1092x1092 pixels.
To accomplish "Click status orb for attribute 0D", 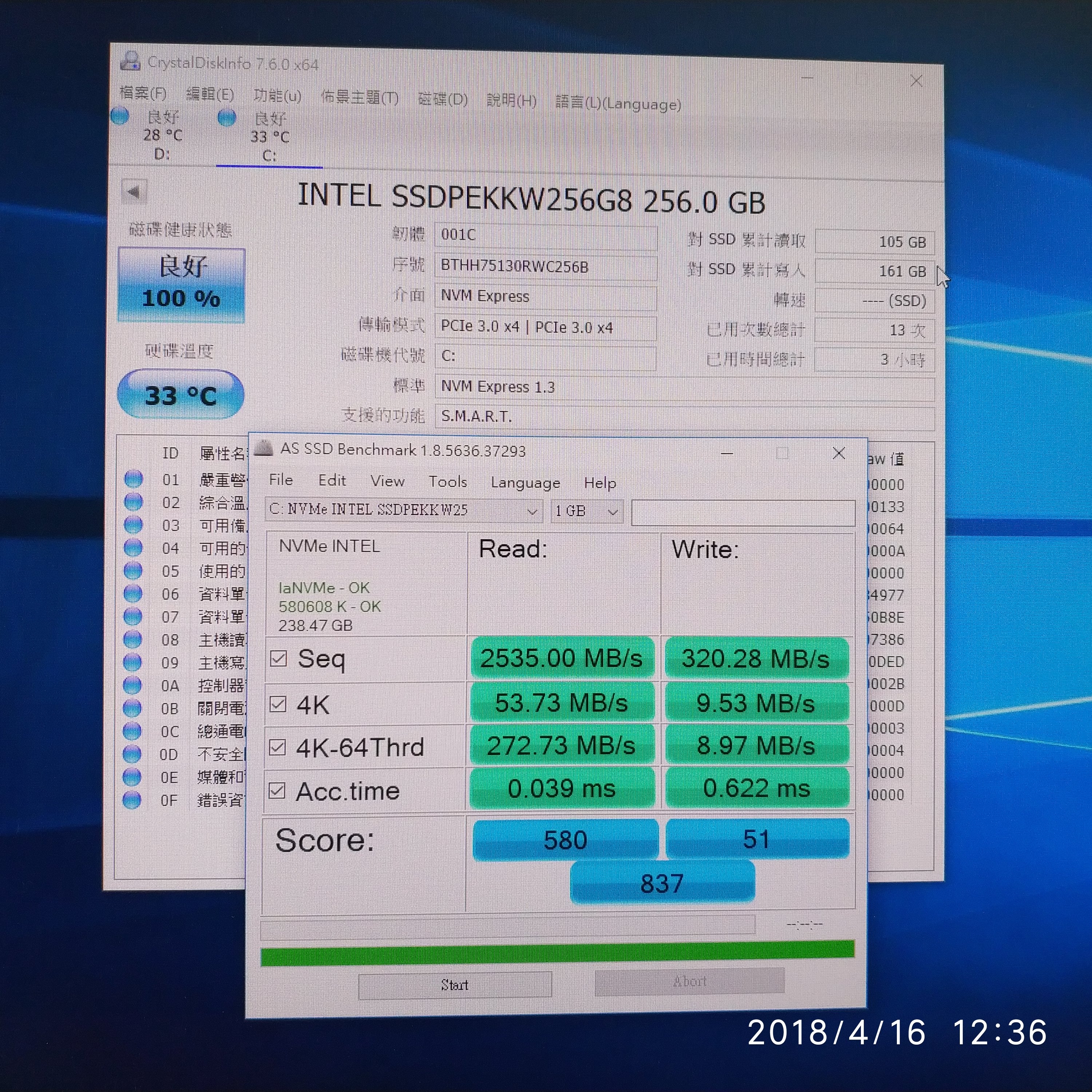I will point(132,753).
